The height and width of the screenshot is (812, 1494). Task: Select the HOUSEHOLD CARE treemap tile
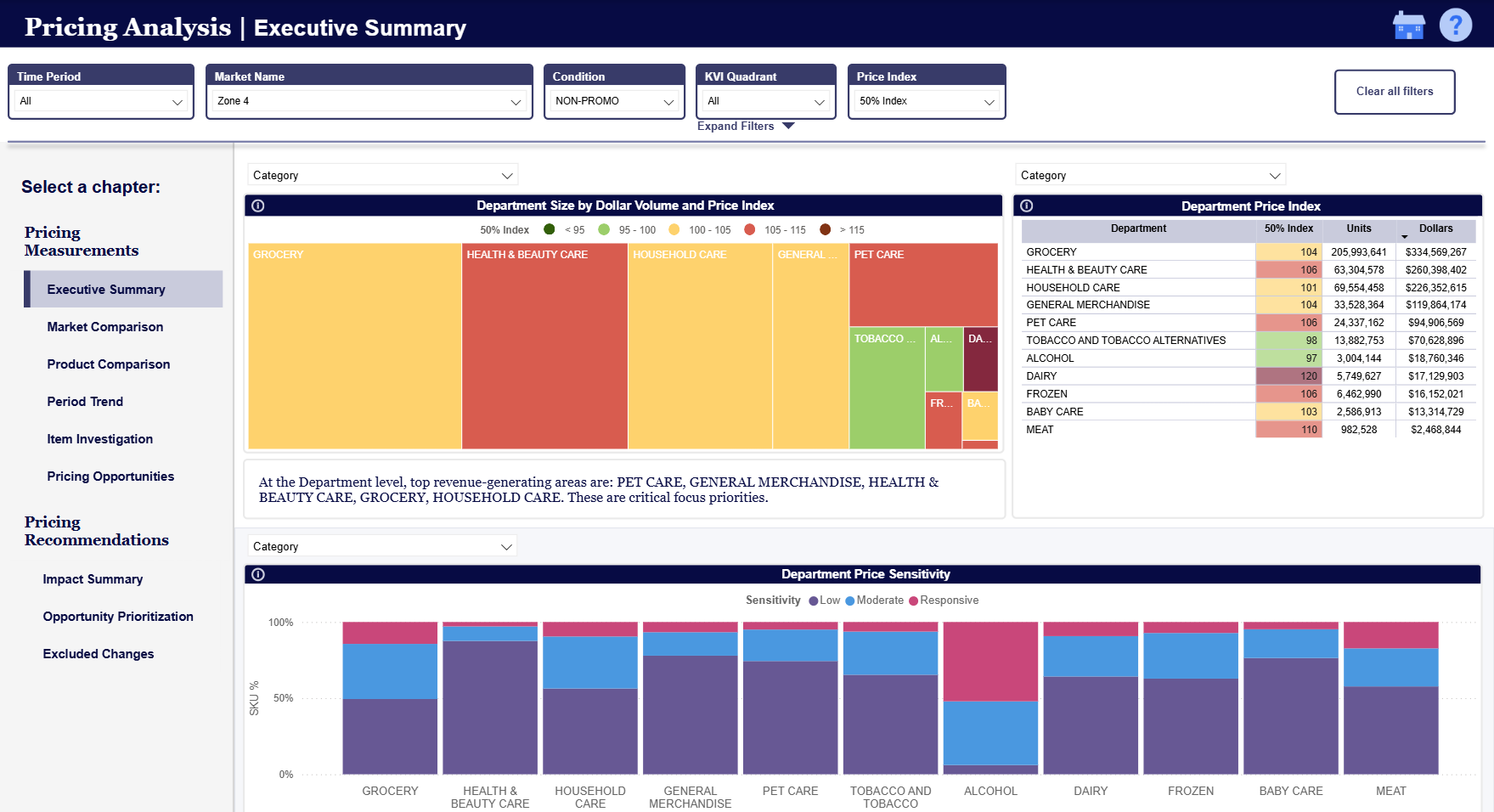(x=700, y=347)
